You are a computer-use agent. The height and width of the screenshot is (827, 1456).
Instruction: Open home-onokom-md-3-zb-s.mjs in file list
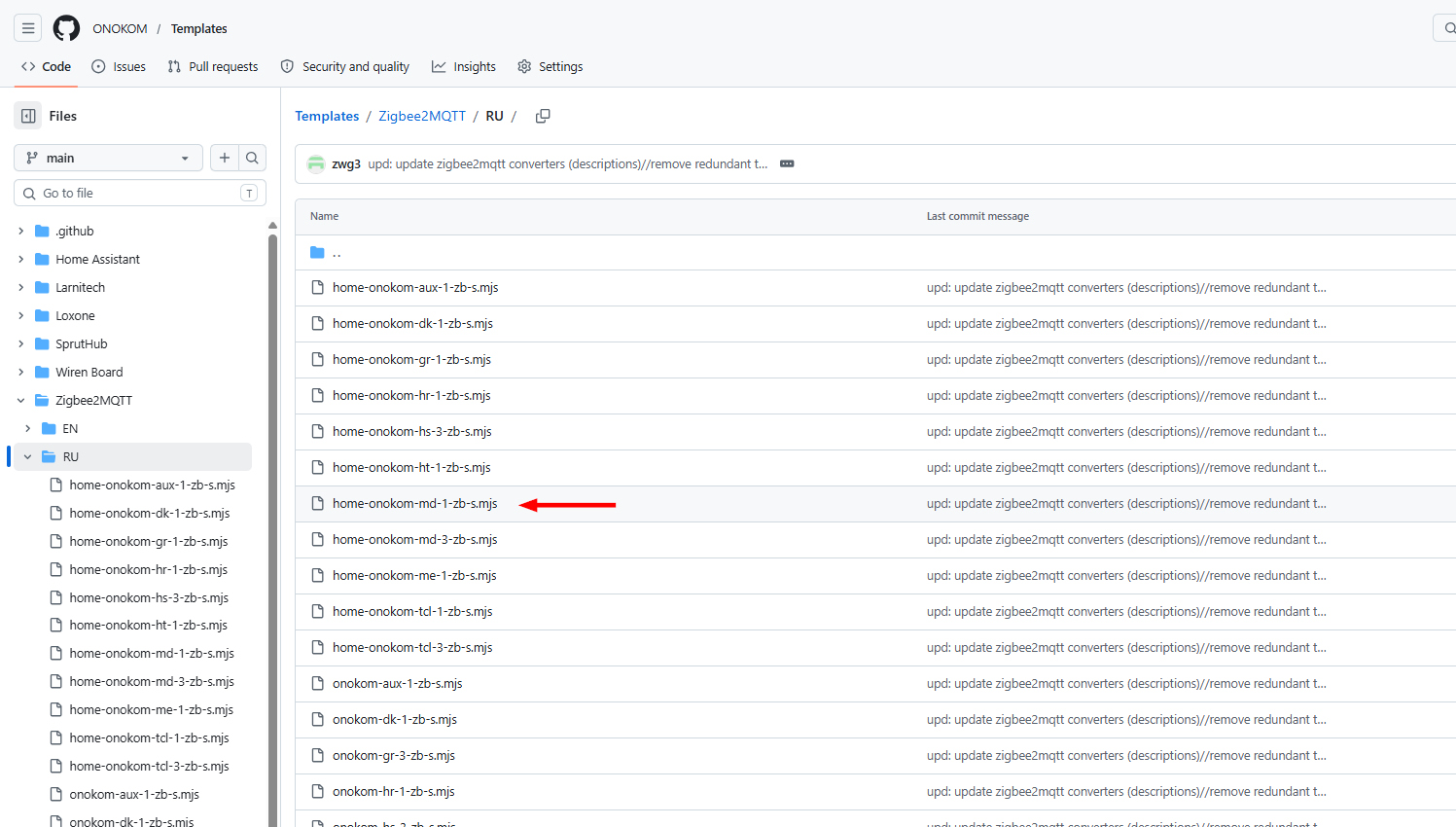[x=415, y=540]
